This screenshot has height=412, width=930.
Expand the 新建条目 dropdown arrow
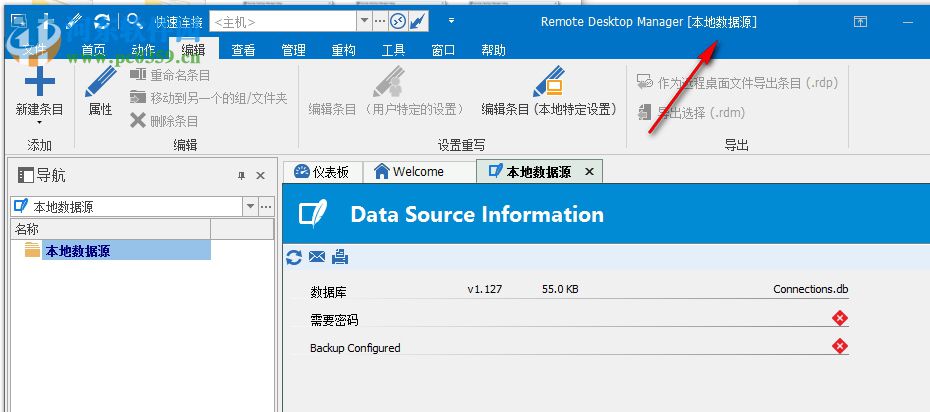point(40,123)
